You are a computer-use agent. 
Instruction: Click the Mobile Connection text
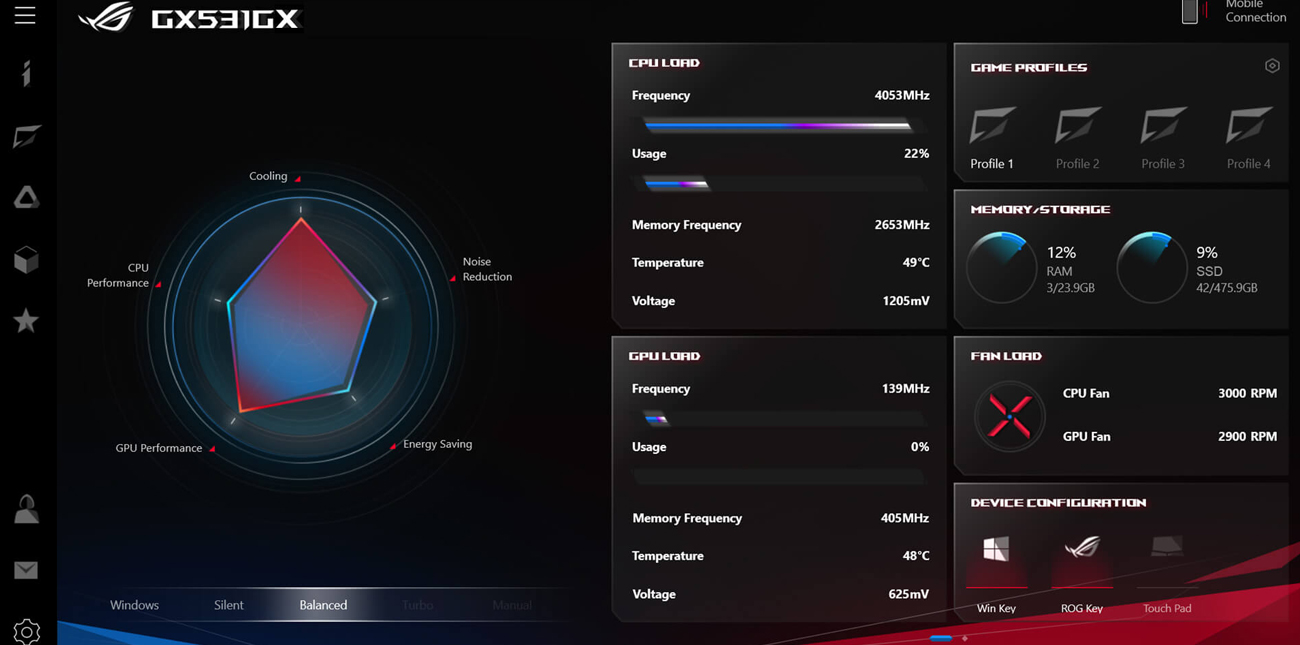coord(1256,11)
